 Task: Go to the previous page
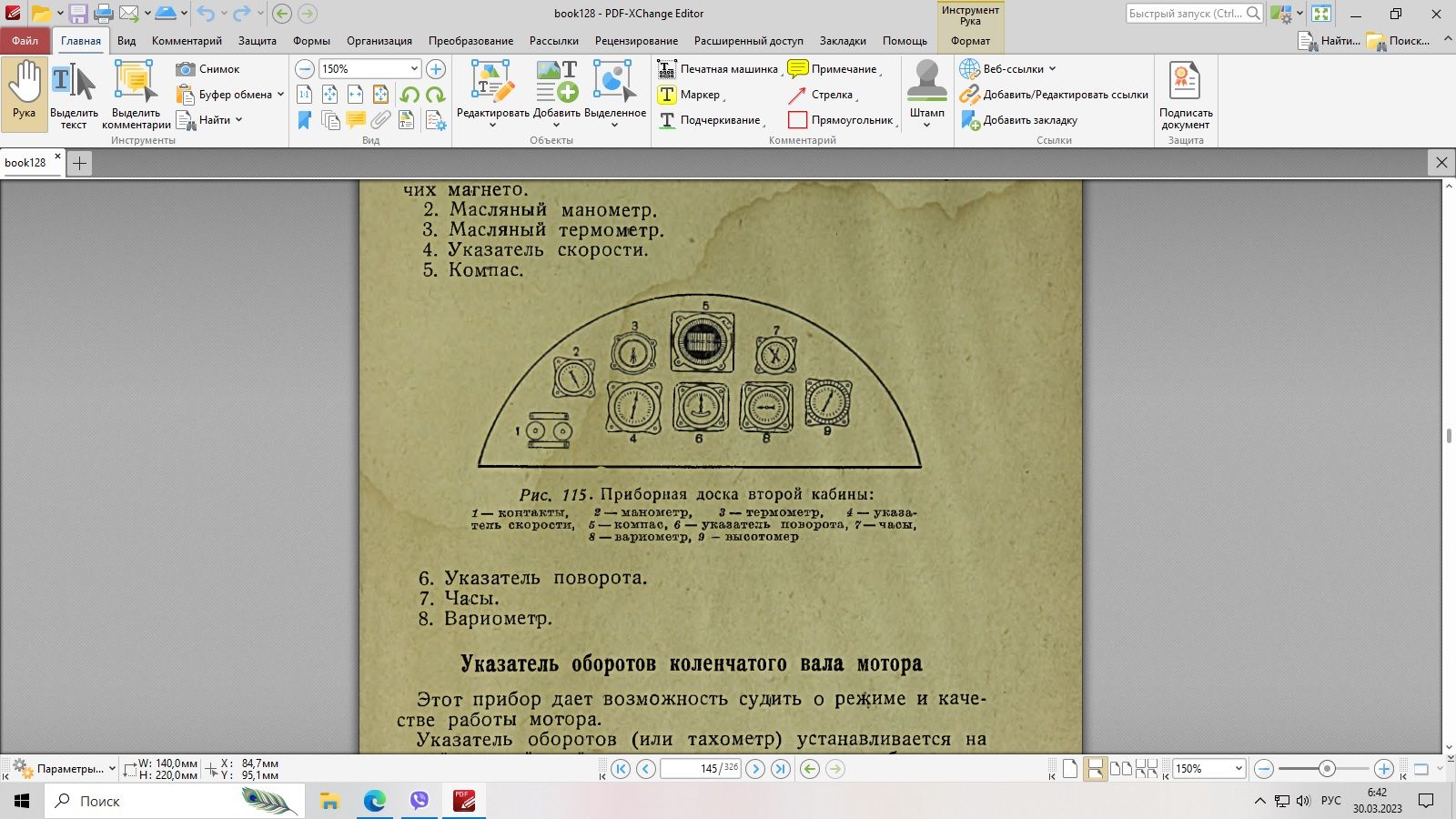pos(646,769)
